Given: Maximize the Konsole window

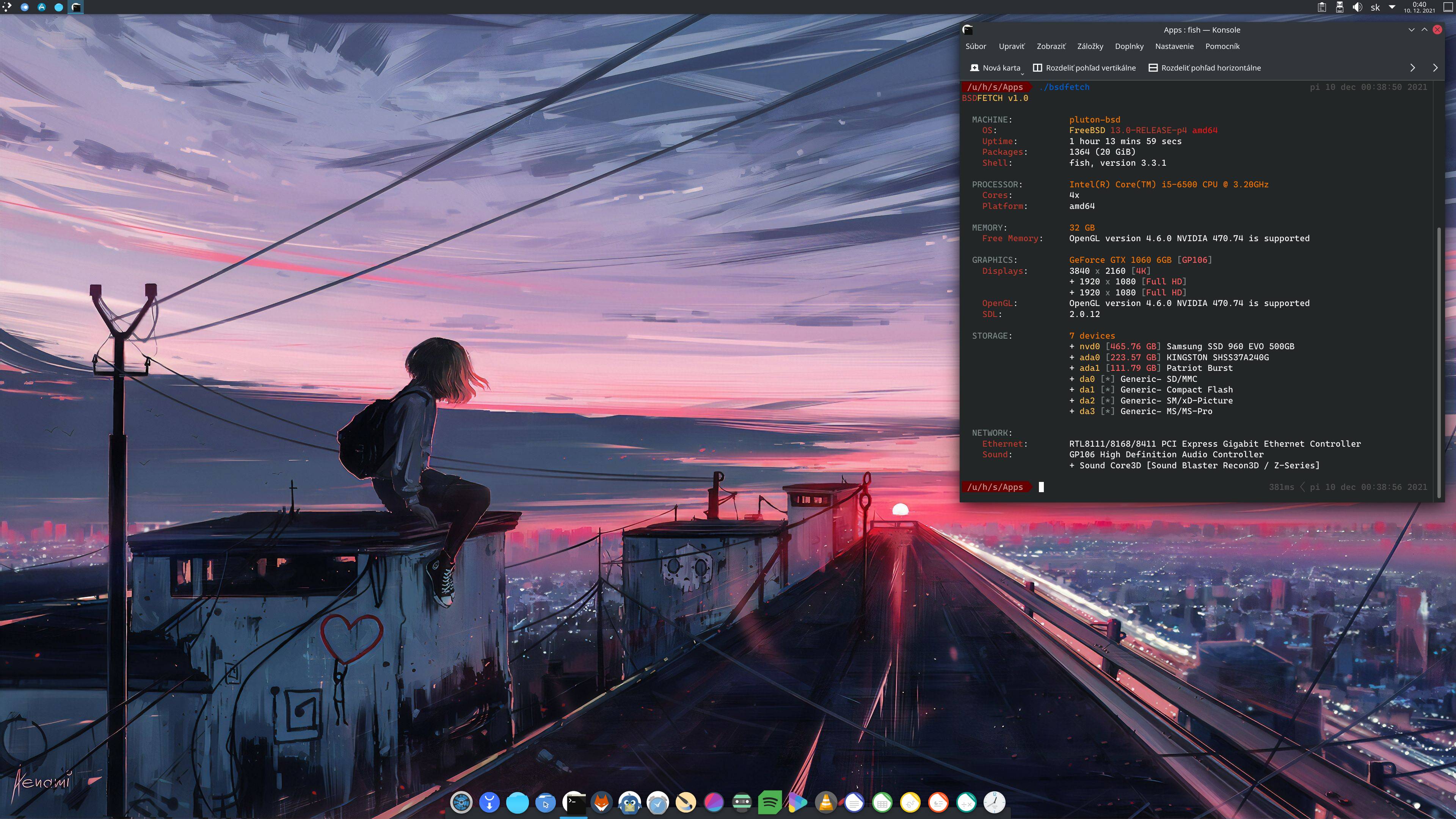Looking at the screenshot, I should (1425, 30).
